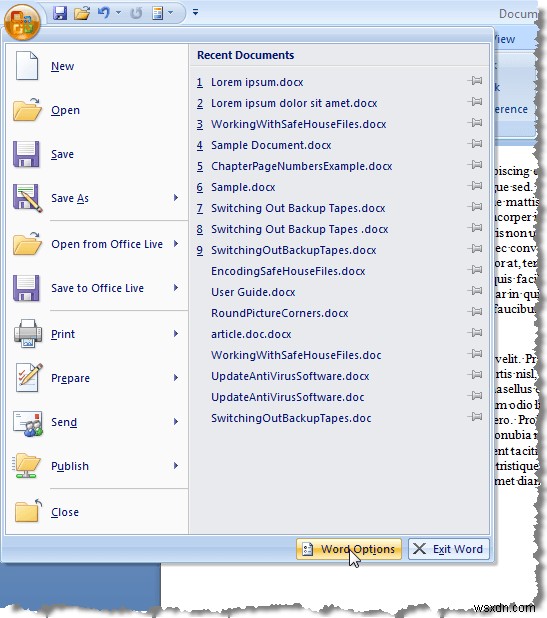This screenshot has height=618, width=547.
Task: Click the round Office button logo
Action: pos(22,22)
